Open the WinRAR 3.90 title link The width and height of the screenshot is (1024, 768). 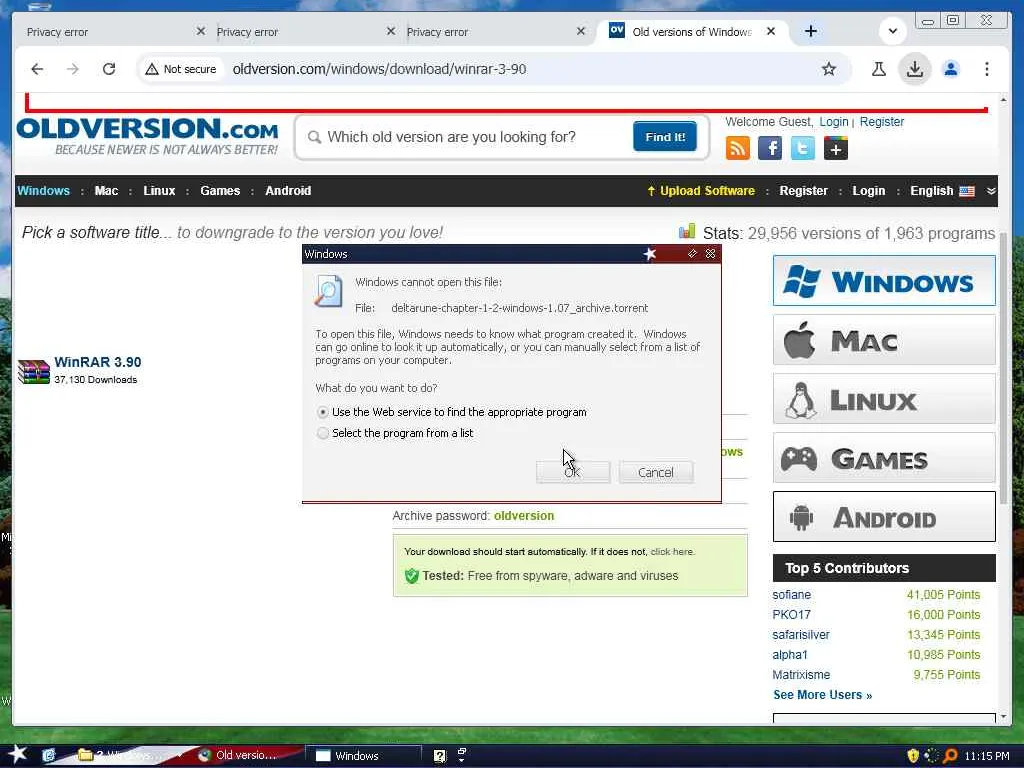pos(97,362)
